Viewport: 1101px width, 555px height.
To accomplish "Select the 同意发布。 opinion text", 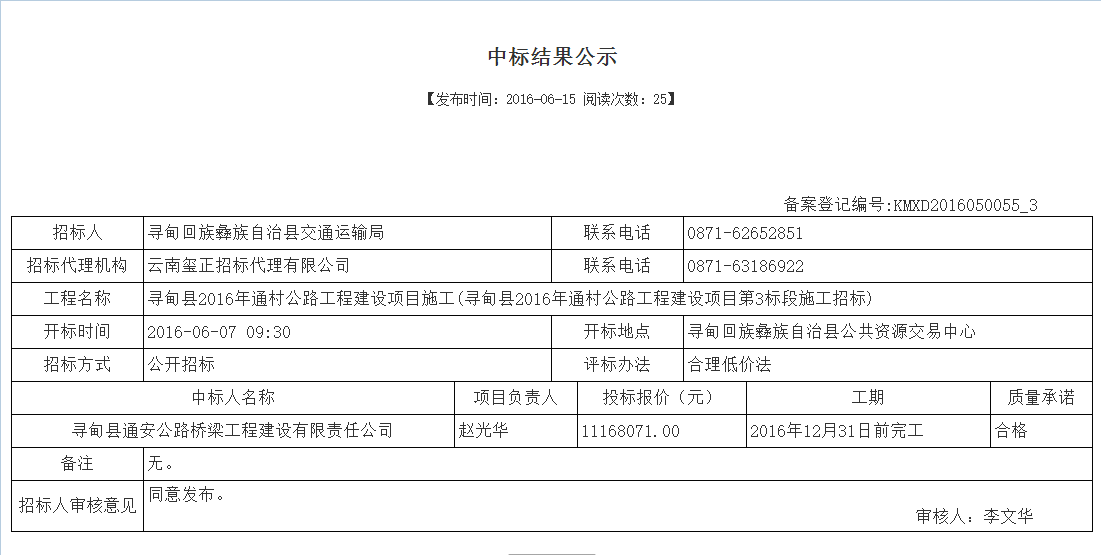I will pyautogui.click(x=187, y=495).
